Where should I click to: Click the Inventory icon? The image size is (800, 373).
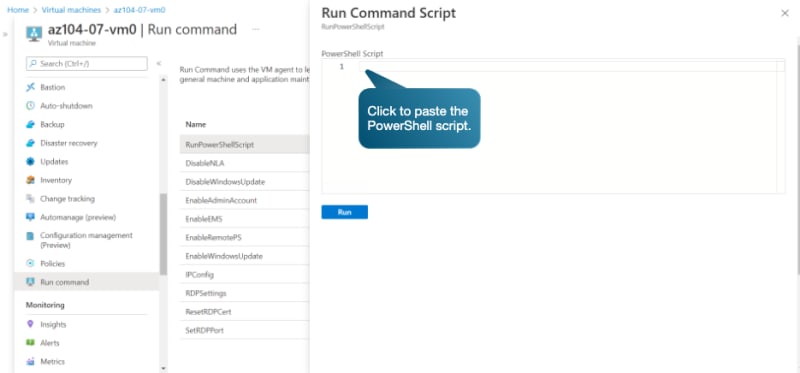click(30, 180)
